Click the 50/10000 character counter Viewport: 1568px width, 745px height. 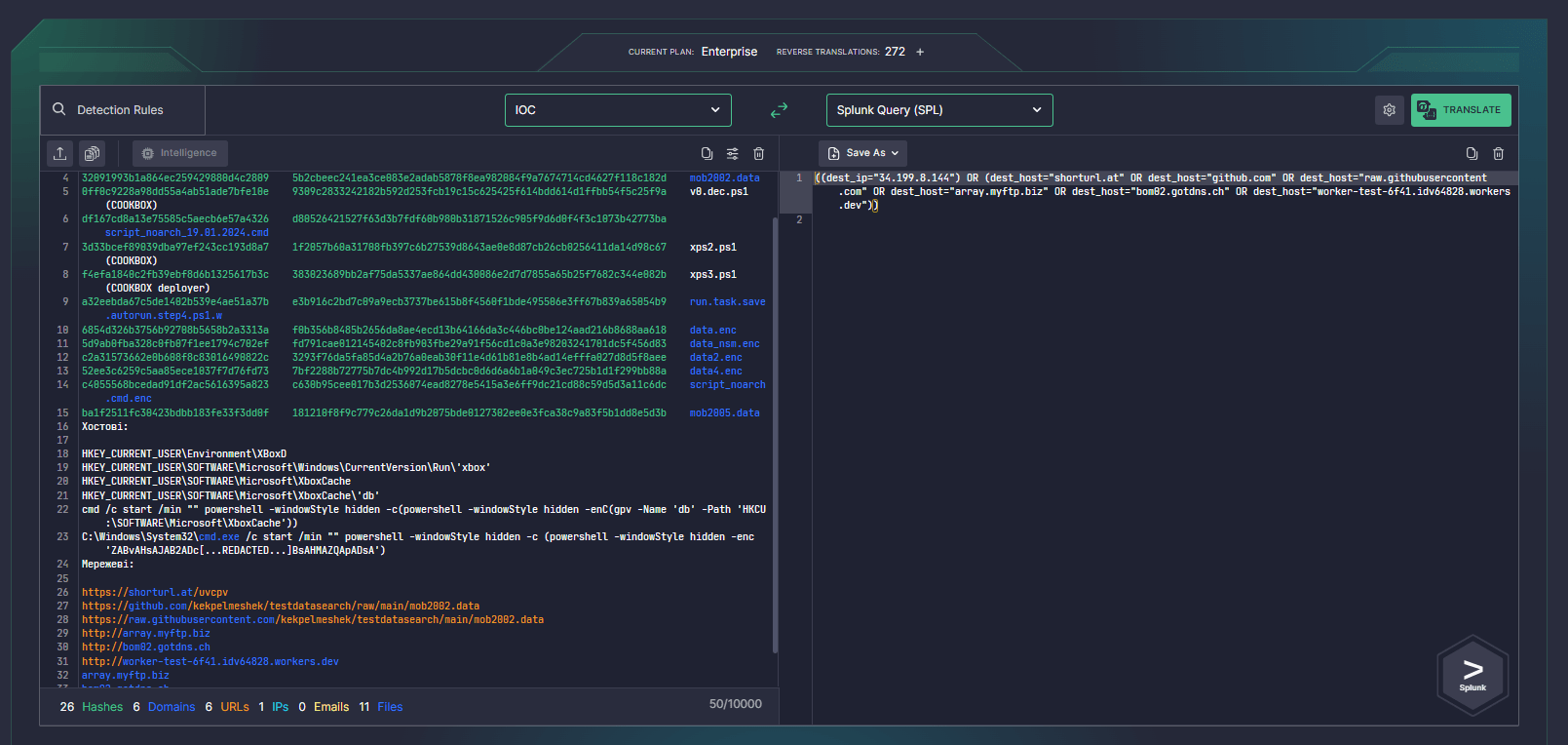tap(736, 703)
